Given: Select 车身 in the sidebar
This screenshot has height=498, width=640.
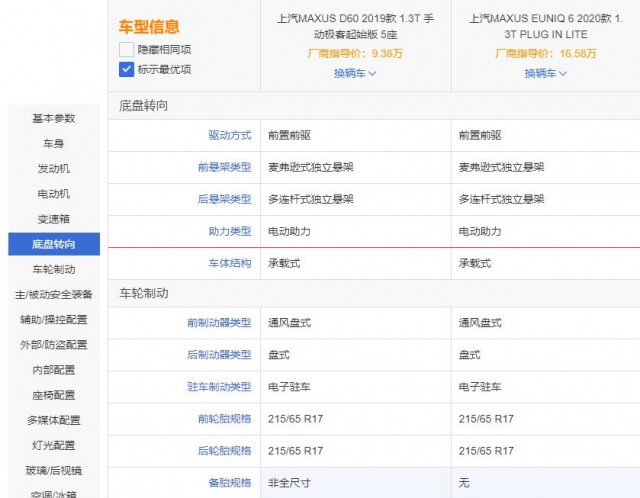Looking at the screenshot, I should [x=54, y=143].
